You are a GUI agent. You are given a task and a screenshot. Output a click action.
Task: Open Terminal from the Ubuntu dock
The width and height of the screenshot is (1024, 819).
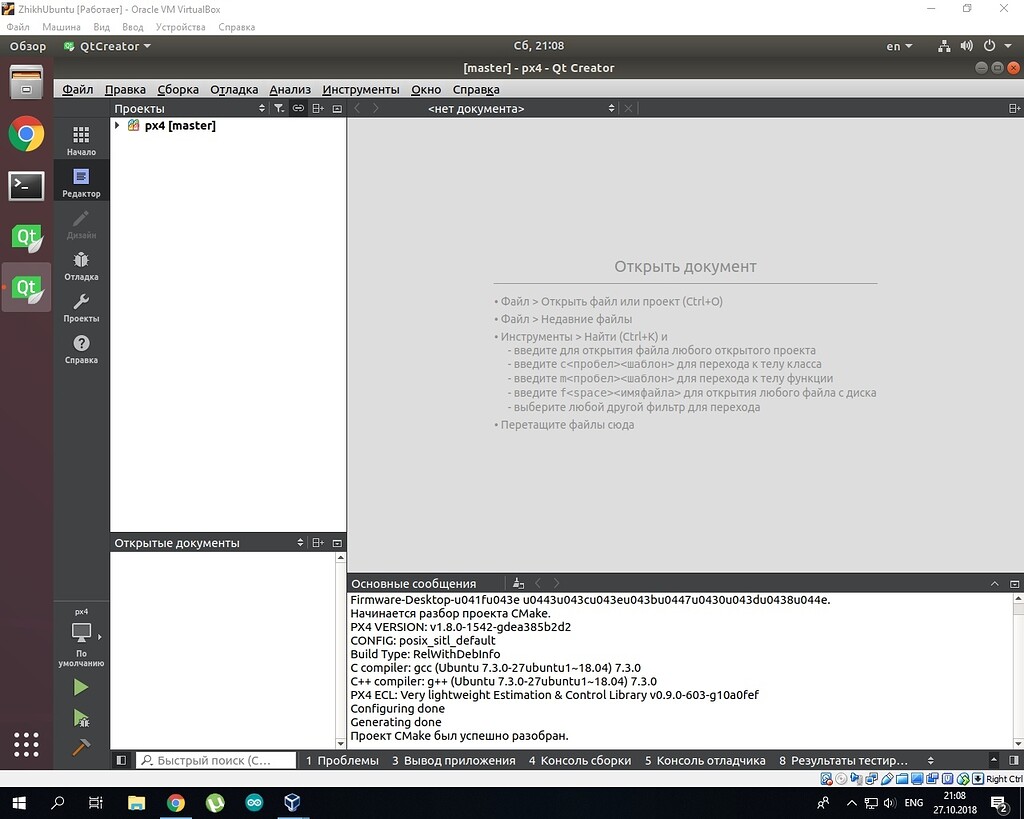(x=26, y=186)
